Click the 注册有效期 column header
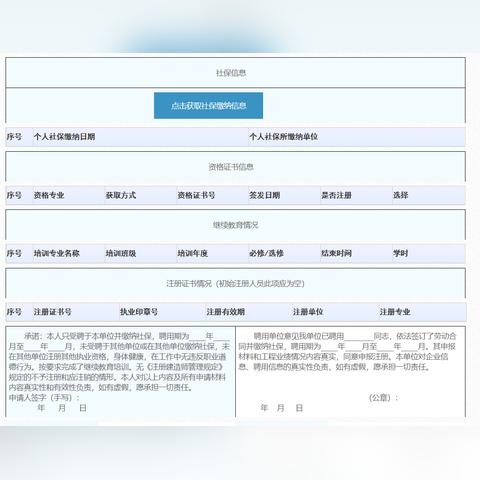 click(x=226, y=312)
